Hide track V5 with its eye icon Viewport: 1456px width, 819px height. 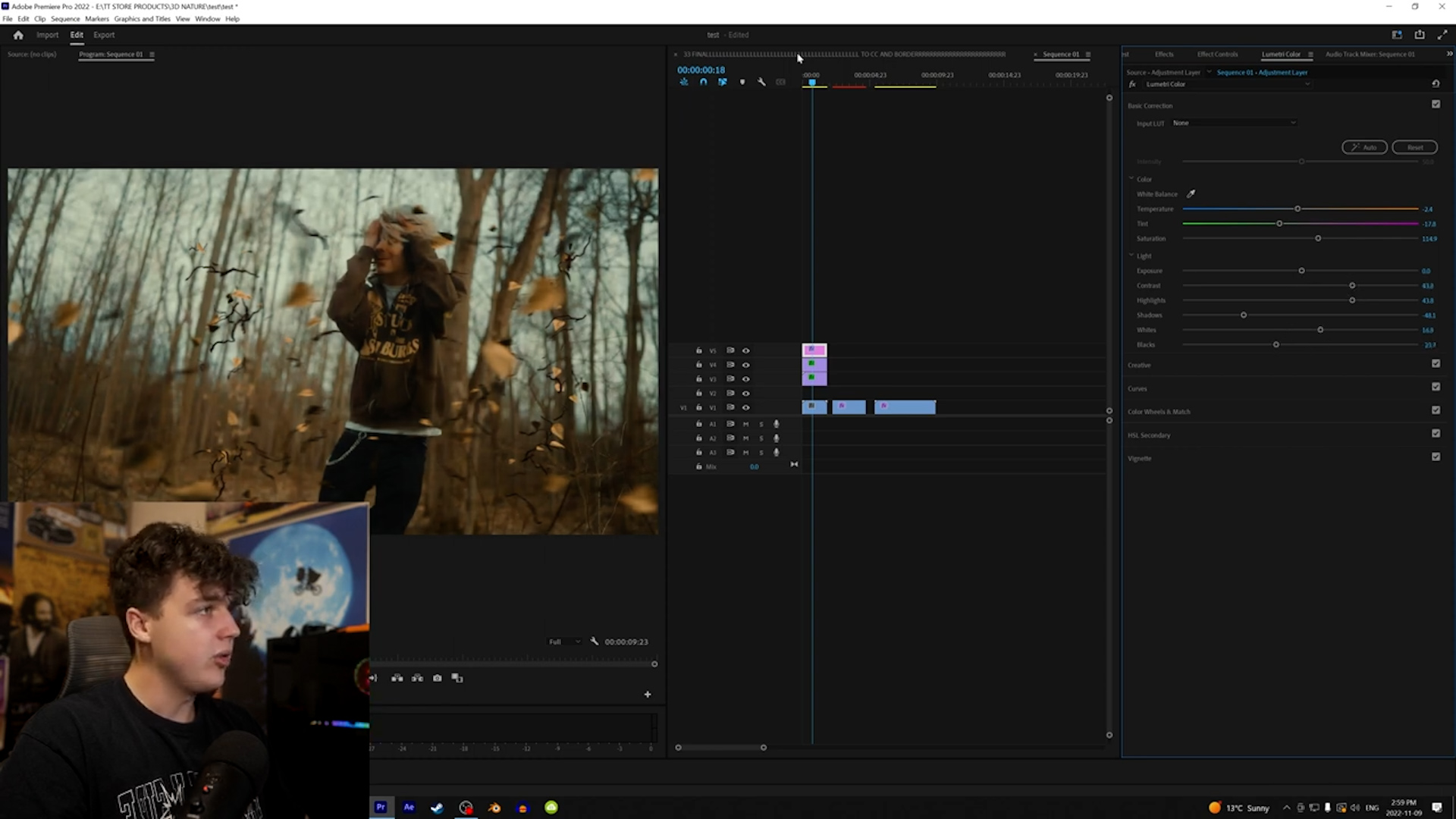745,350
